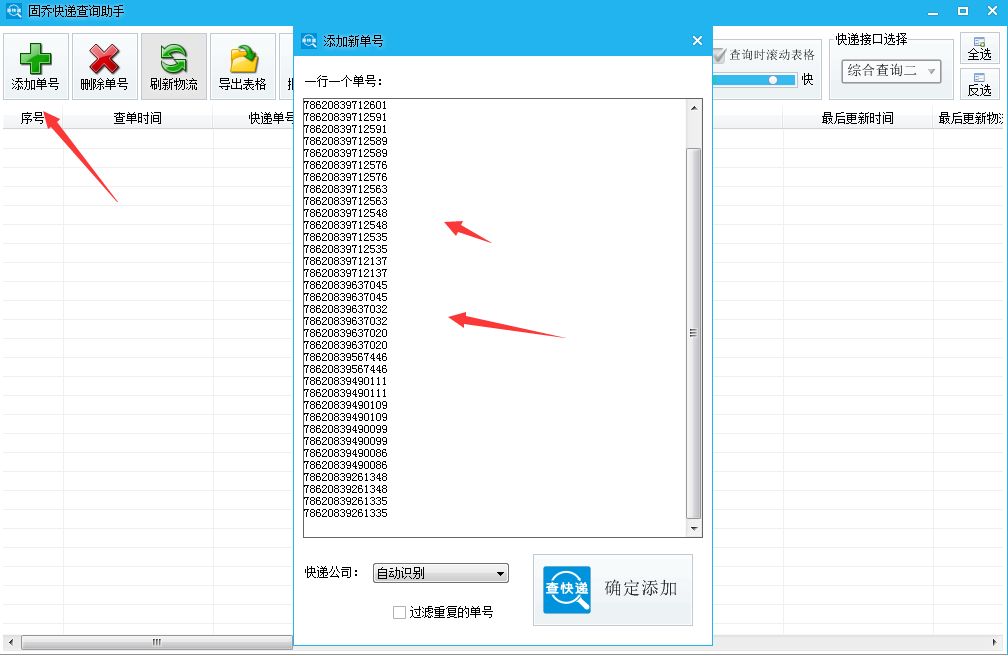Click the 查快递 magnifier icon in dialog
1008x656 pixels.
[566, 589]
